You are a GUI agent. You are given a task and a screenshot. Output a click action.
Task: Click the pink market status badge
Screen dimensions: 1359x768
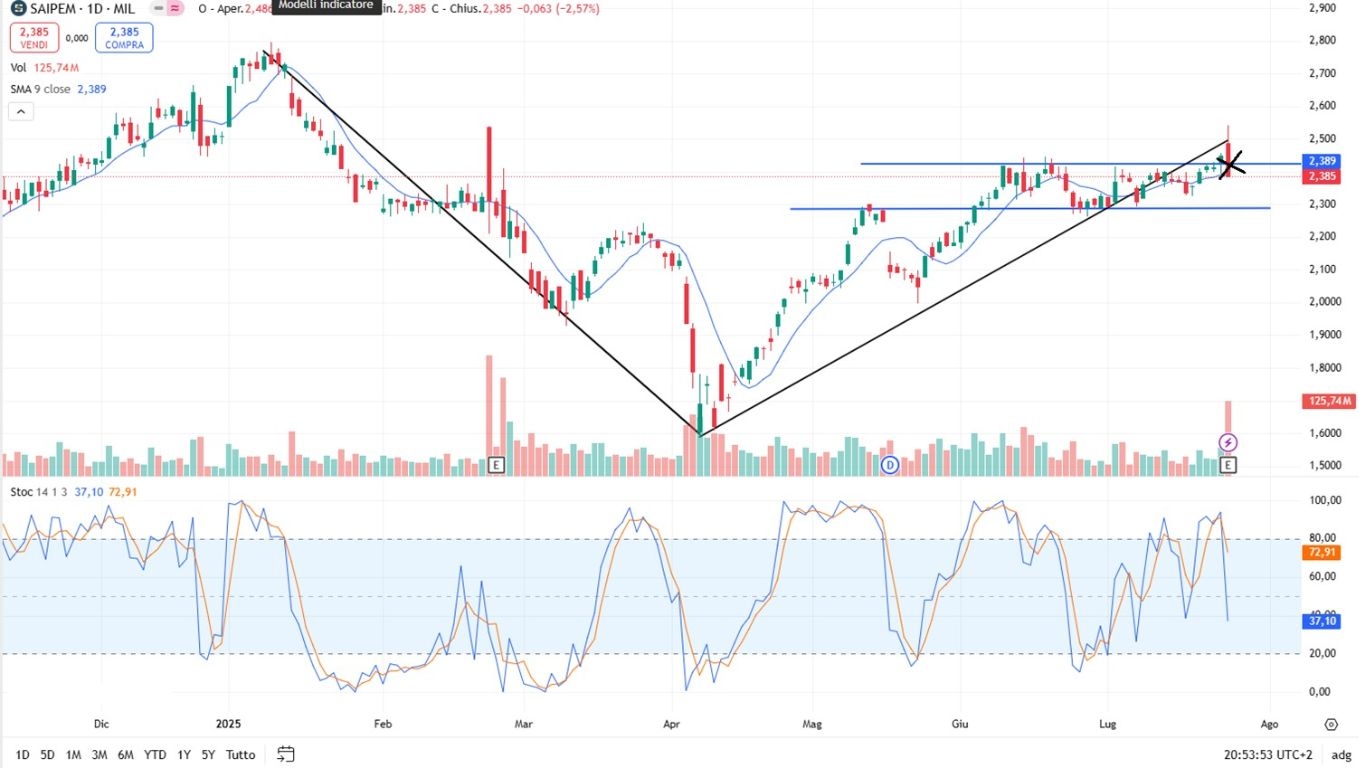pos(175,8)
